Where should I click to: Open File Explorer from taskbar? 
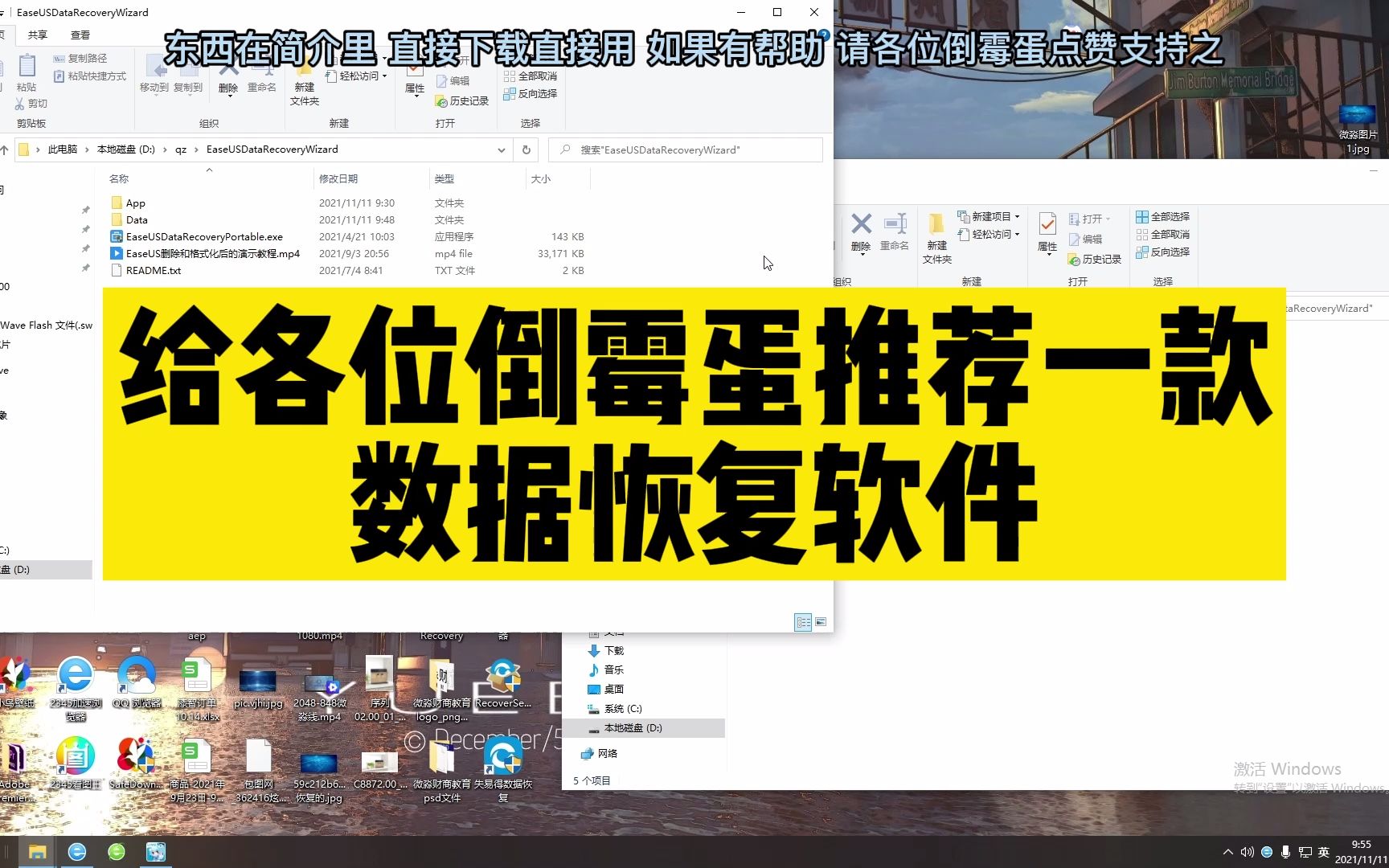(x=38, y=852)
